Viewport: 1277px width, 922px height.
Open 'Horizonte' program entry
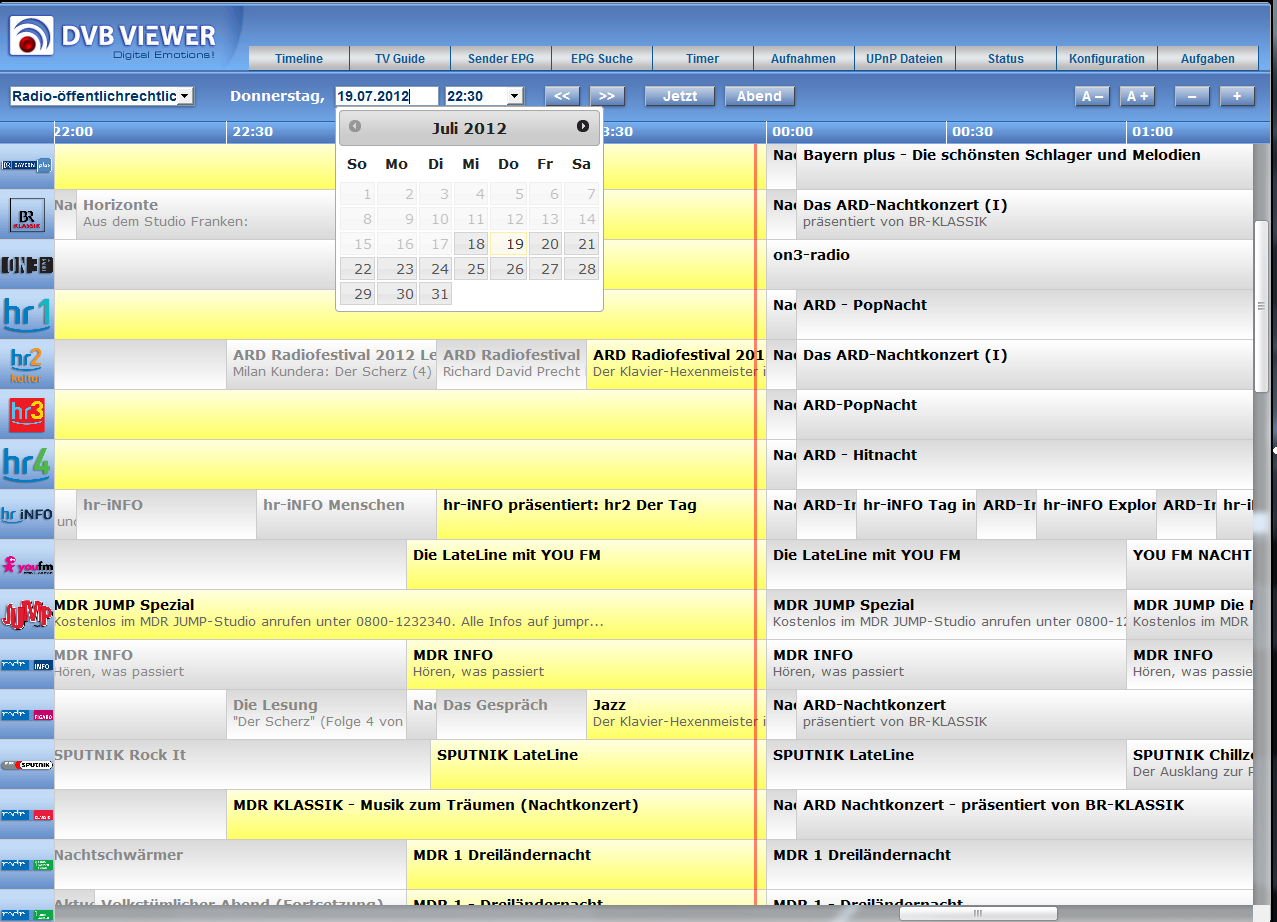(205, 215)
